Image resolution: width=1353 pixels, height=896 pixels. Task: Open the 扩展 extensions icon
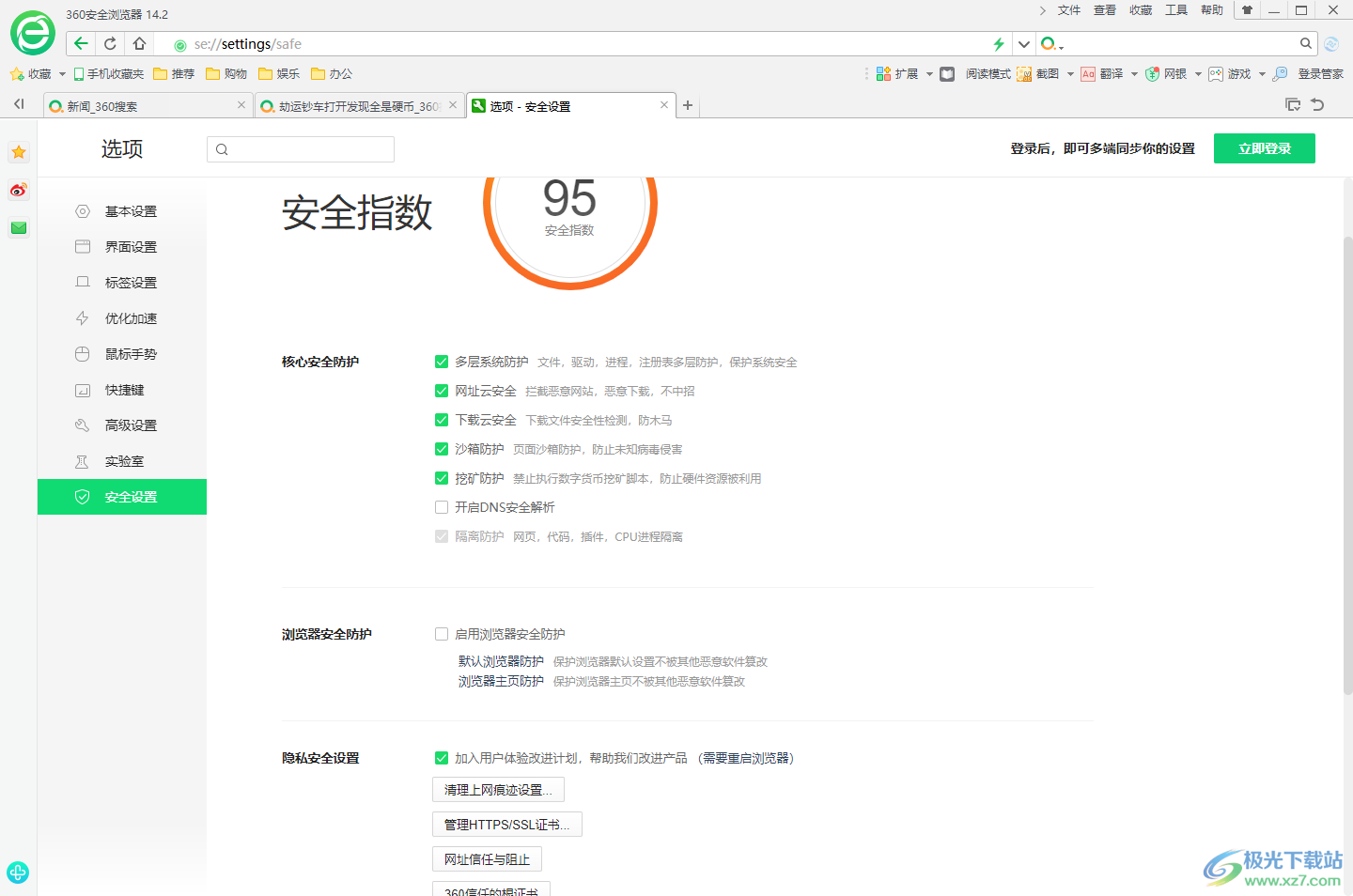click(x=897, y=74)
